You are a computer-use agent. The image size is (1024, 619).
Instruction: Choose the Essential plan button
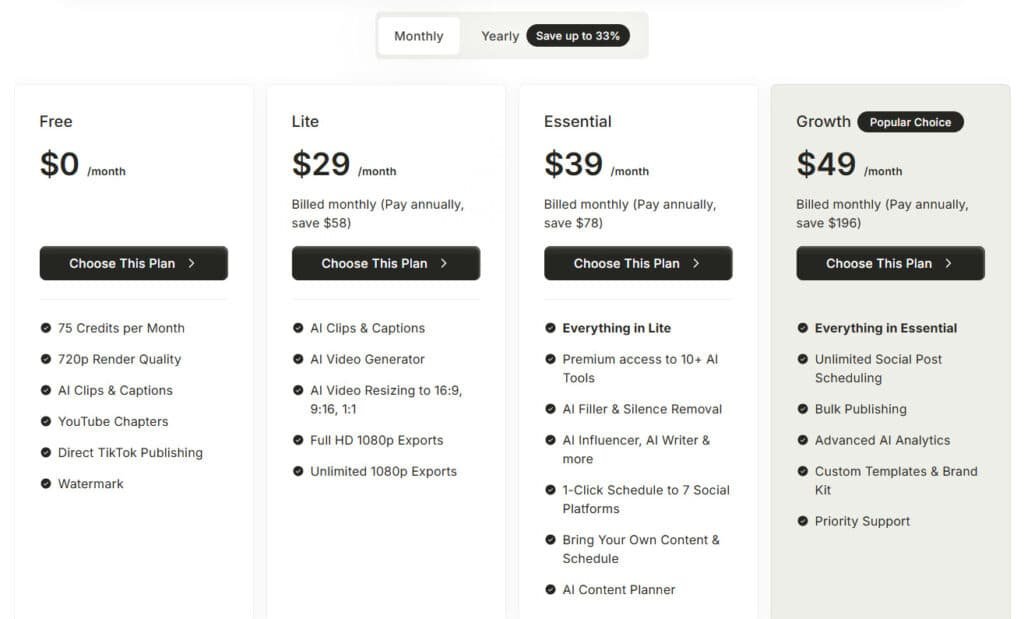tap(638, 263)
